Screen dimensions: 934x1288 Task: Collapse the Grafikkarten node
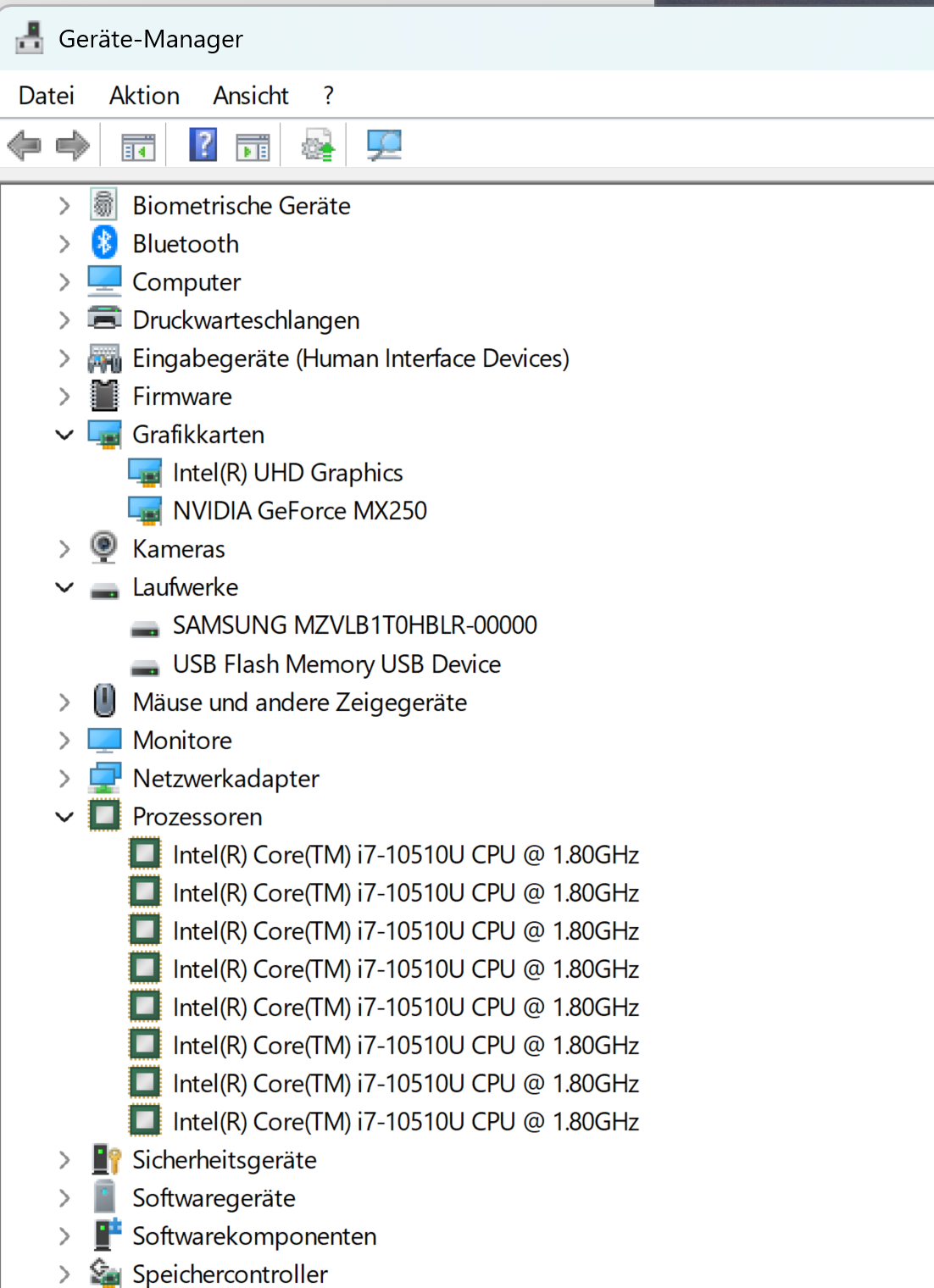pos(64,435)
